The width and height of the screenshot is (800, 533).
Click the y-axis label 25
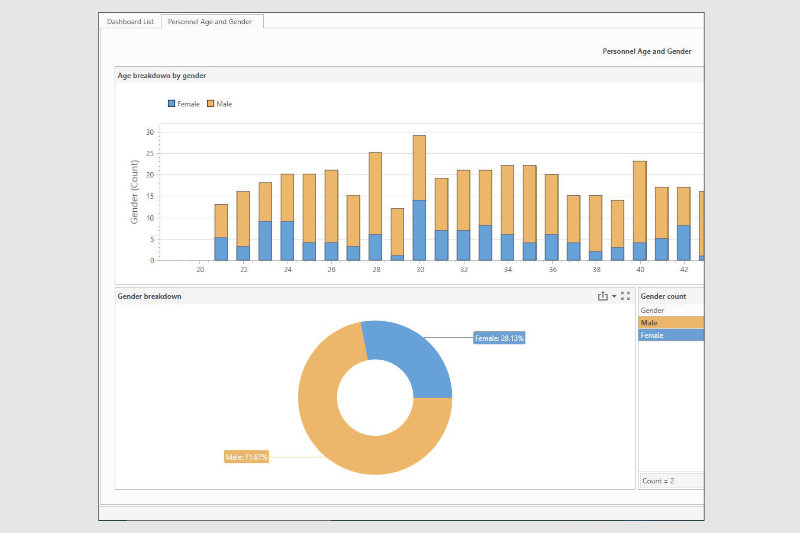[x=149, y=154]
